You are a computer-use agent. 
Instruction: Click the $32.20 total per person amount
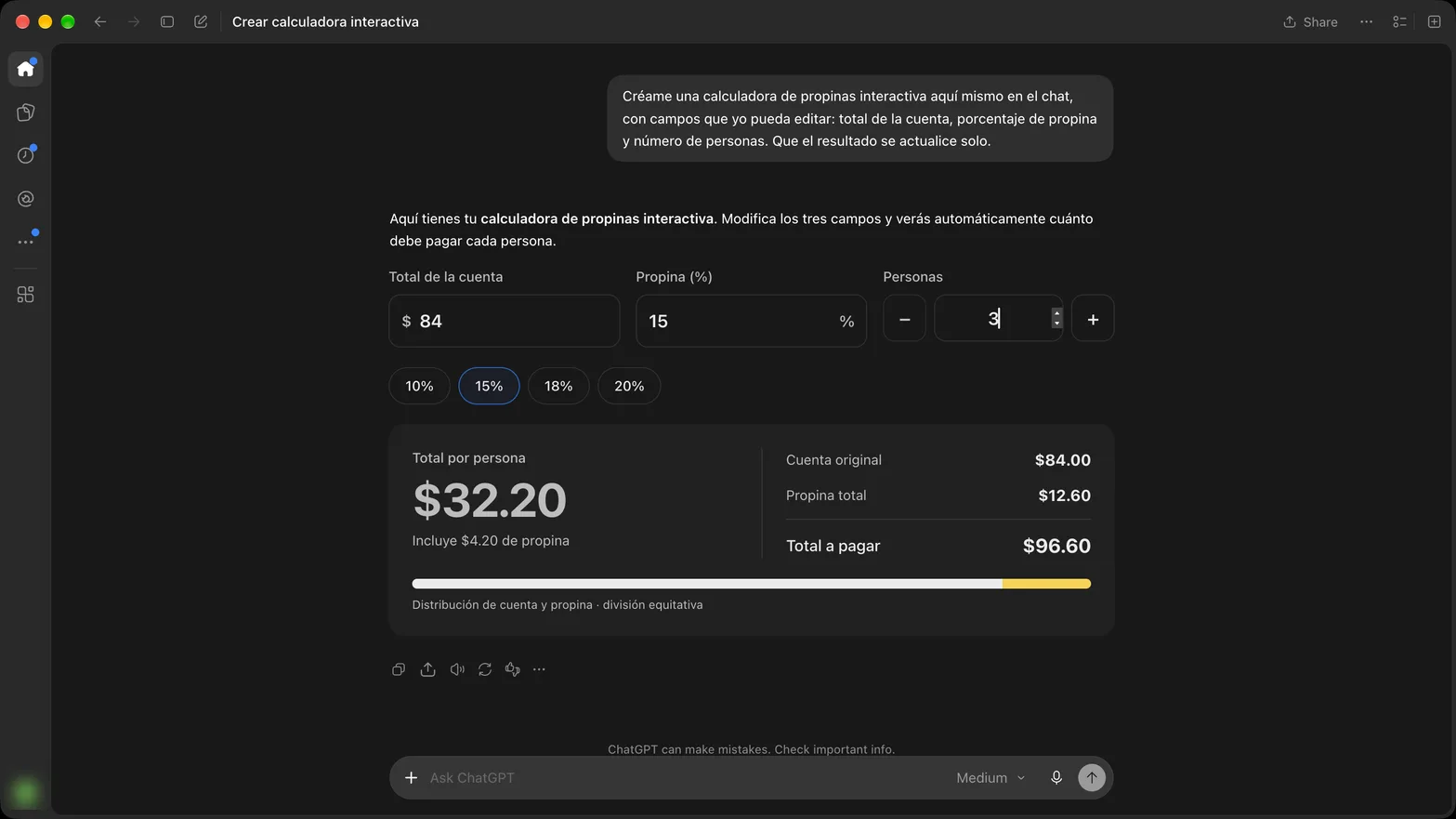click(490, 500)
